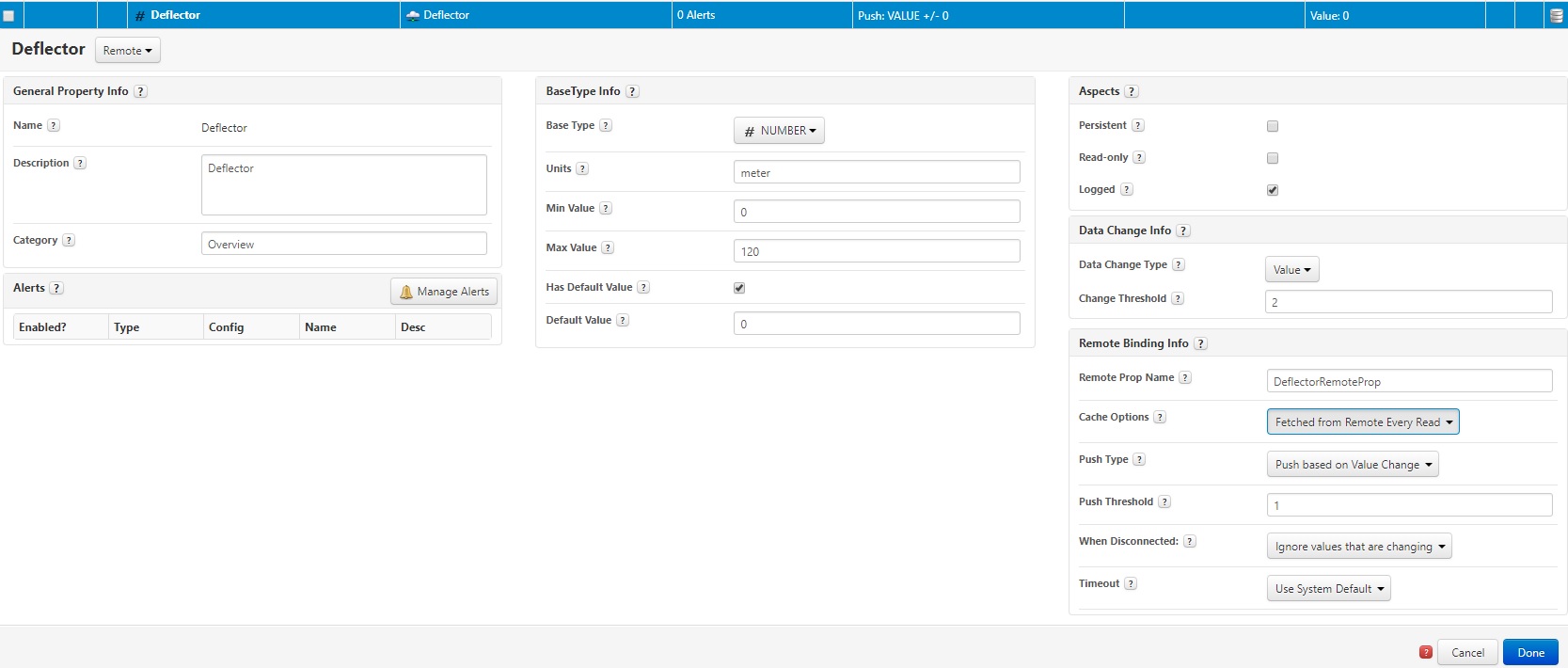The height and width of the screenshot is (668, 1568).
Task: Click the Manage Alerts button
Action: [444, 292]
